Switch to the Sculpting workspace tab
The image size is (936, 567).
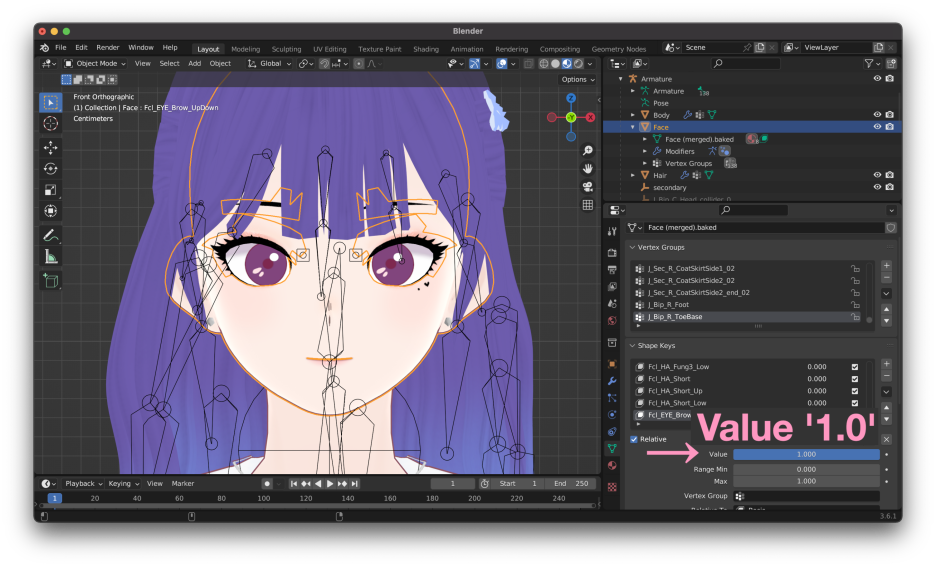point(287,49)
